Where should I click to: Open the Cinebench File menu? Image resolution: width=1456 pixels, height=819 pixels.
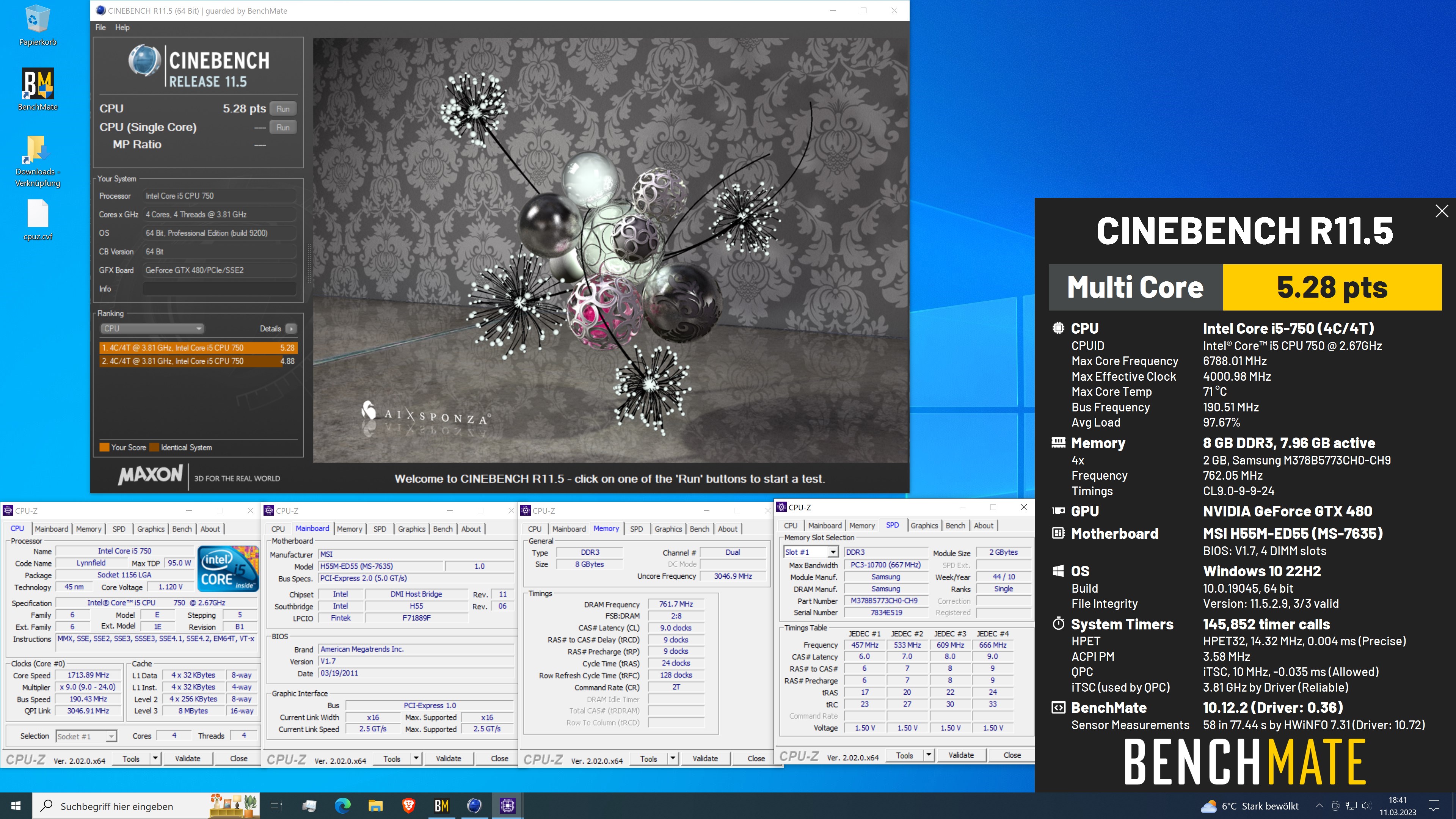[100, 27]
